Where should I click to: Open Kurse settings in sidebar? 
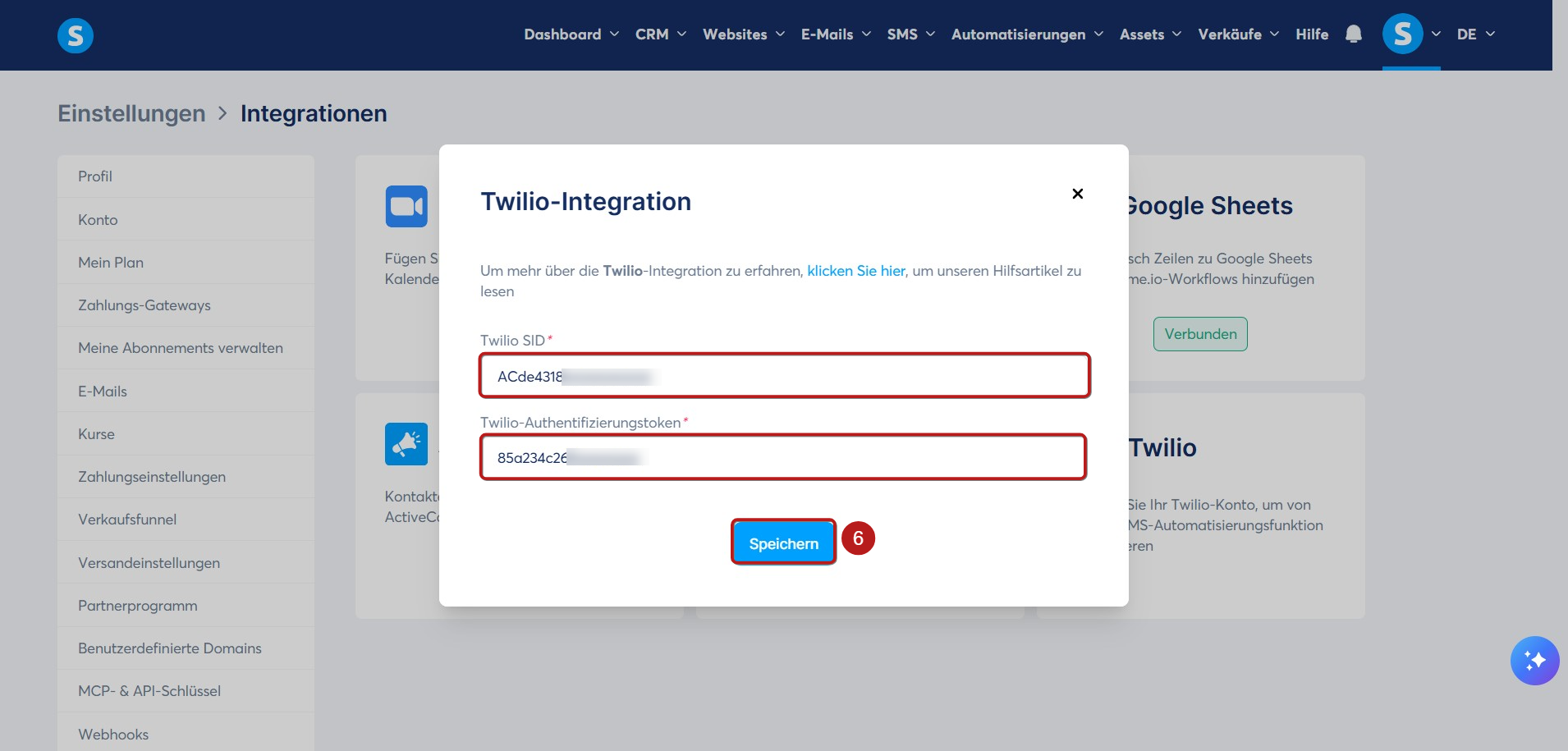(186, 434)
